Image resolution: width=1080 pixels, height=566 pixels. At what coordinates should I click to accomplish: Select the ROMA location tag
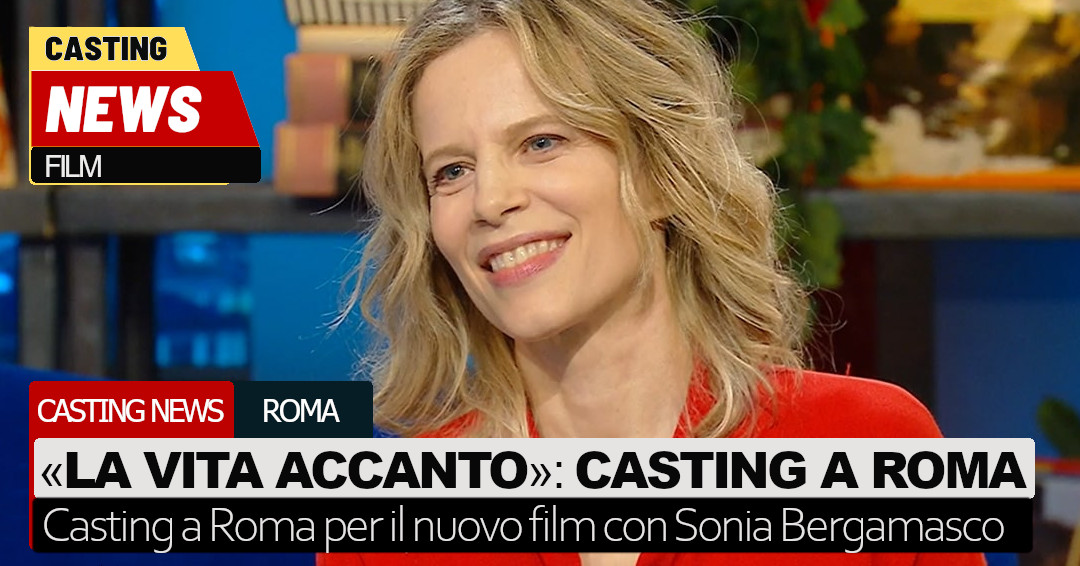[301, 411]
